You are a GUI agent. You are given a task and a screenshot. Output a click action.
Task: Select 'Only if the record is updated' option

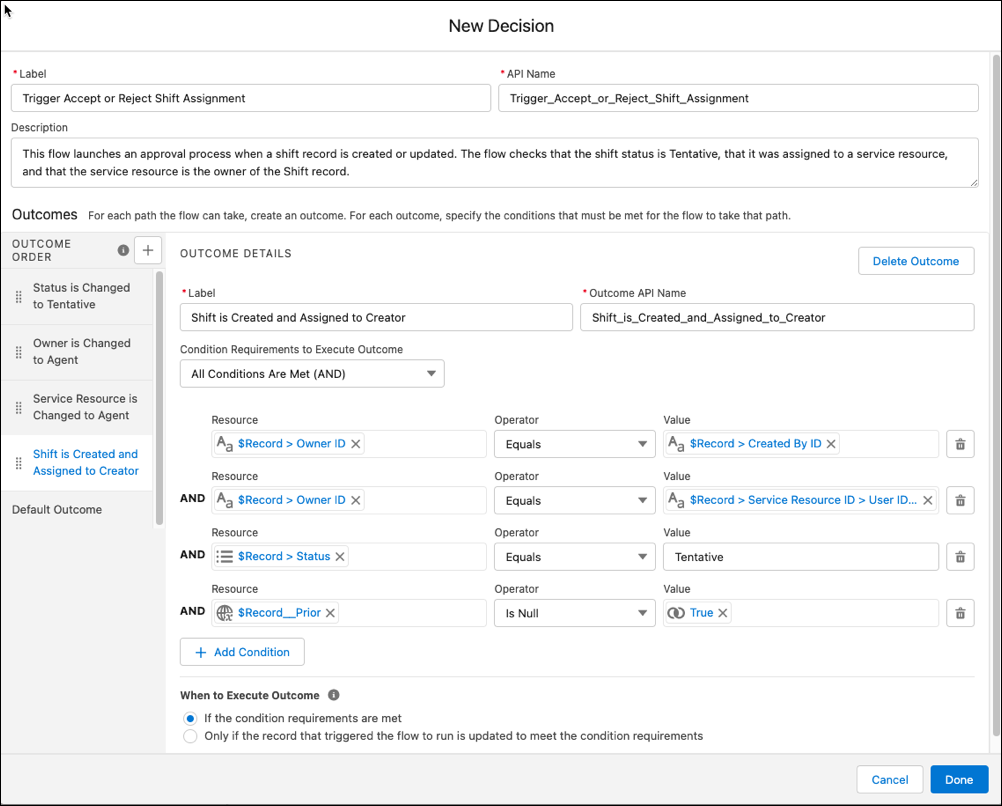tap(190, 736)
